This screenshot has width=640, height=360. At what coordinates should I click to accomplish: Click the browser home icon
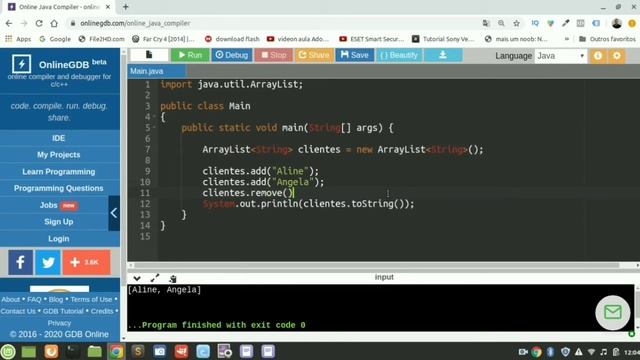(x=54, y=23)
